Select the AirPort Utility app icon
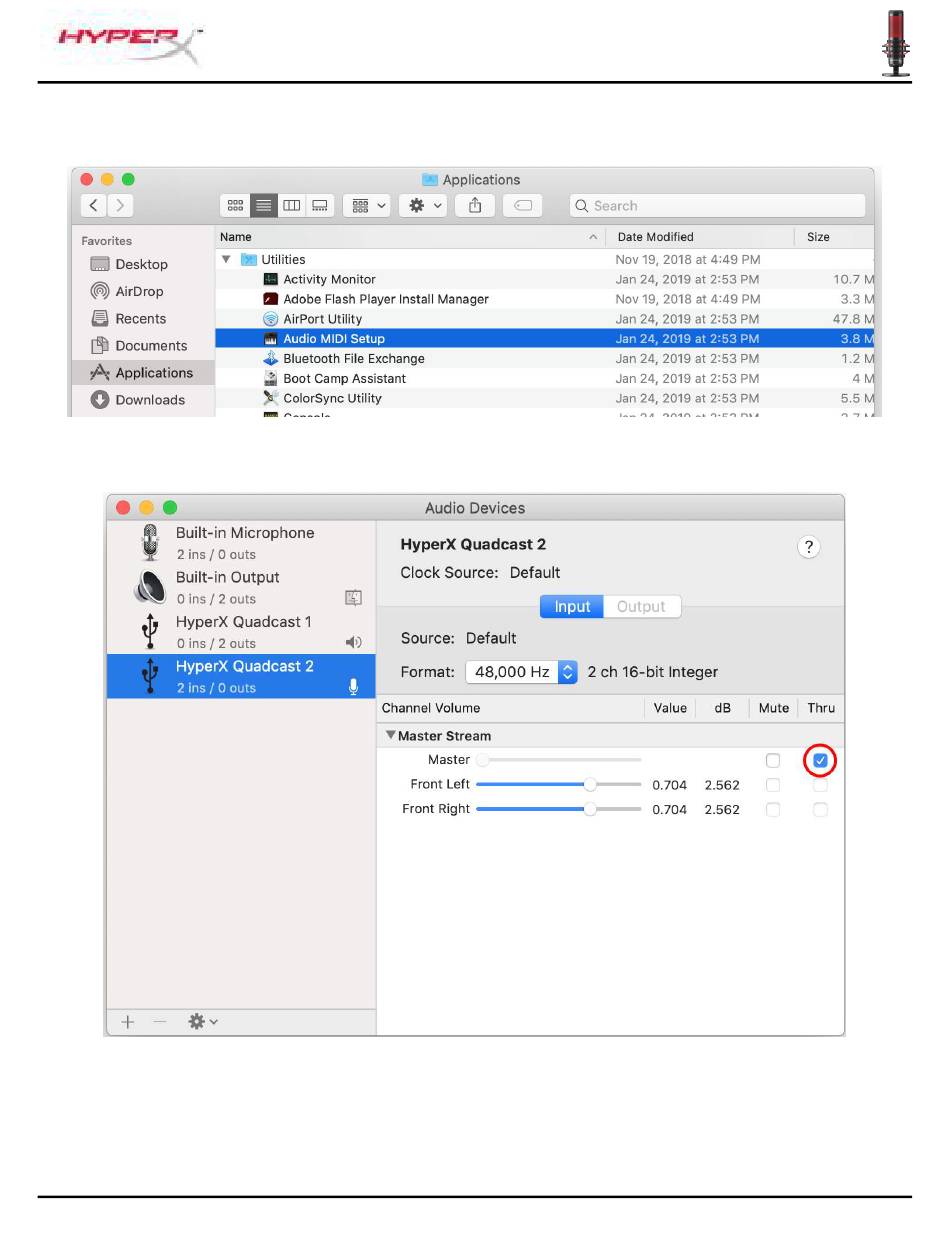 coord(270,319)
